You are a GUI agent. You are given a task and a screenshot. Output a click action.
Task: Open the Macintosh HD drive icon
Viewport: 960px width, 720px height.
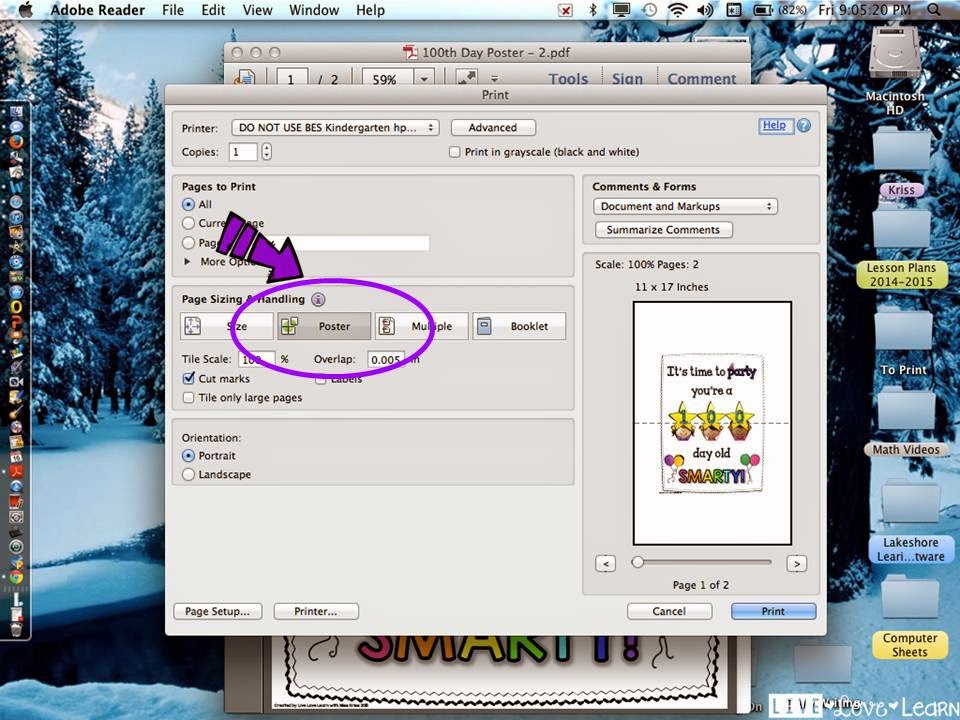[894, 55]
